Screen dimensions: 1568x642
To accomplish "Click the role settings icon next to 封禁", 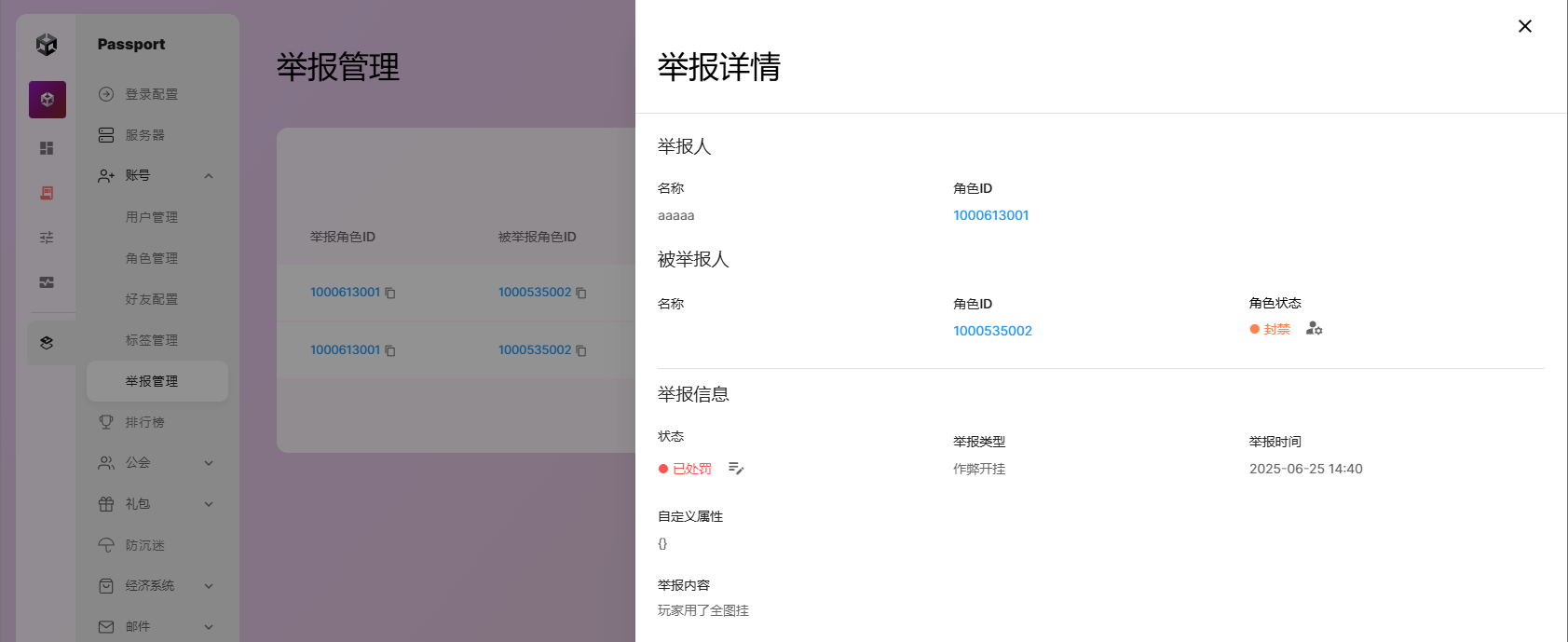I will 1314,329.
